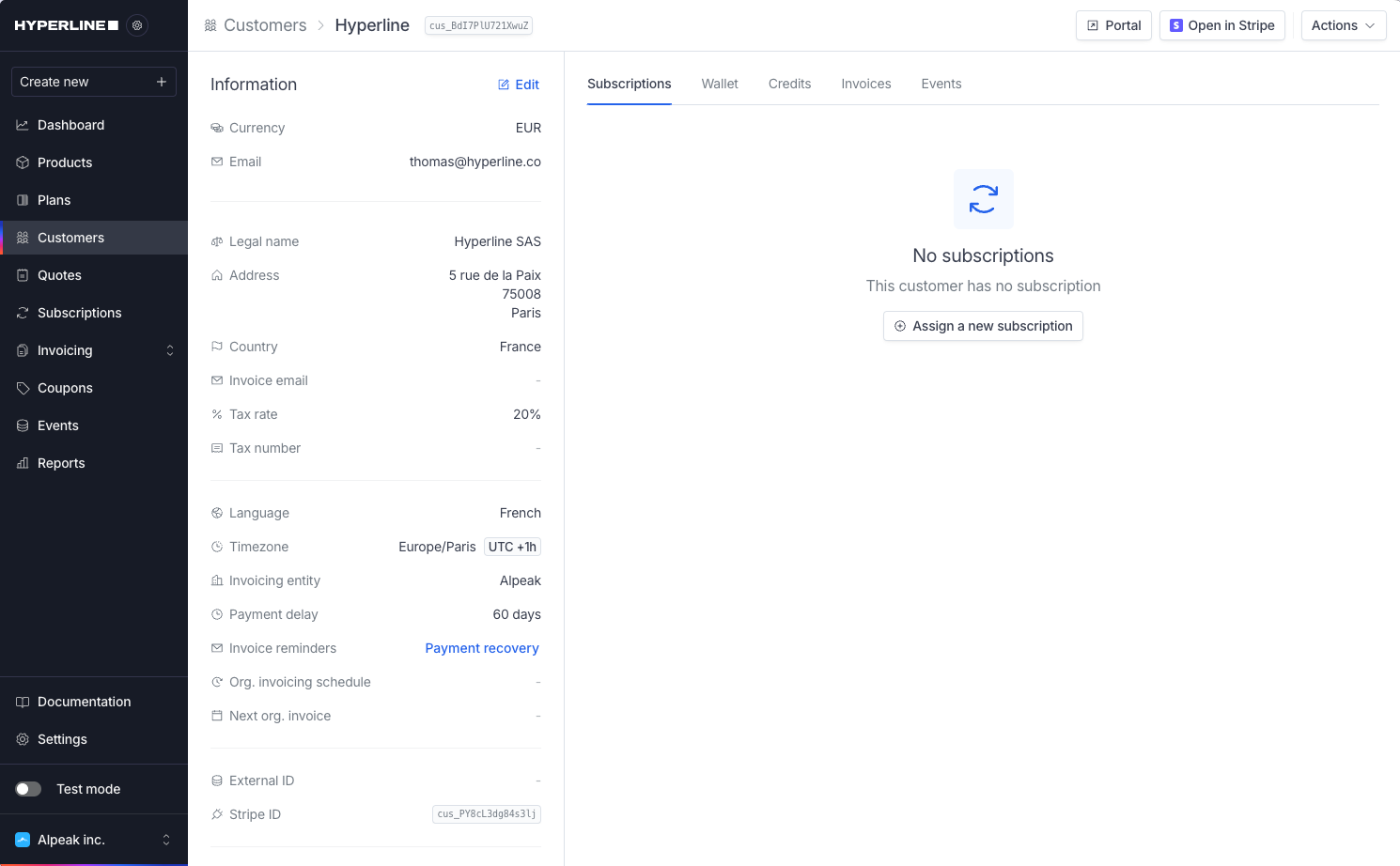Open the Alpeak inc. organization switcher
The width and height of the screenshot is (1400, 866).
coord(94,840)
